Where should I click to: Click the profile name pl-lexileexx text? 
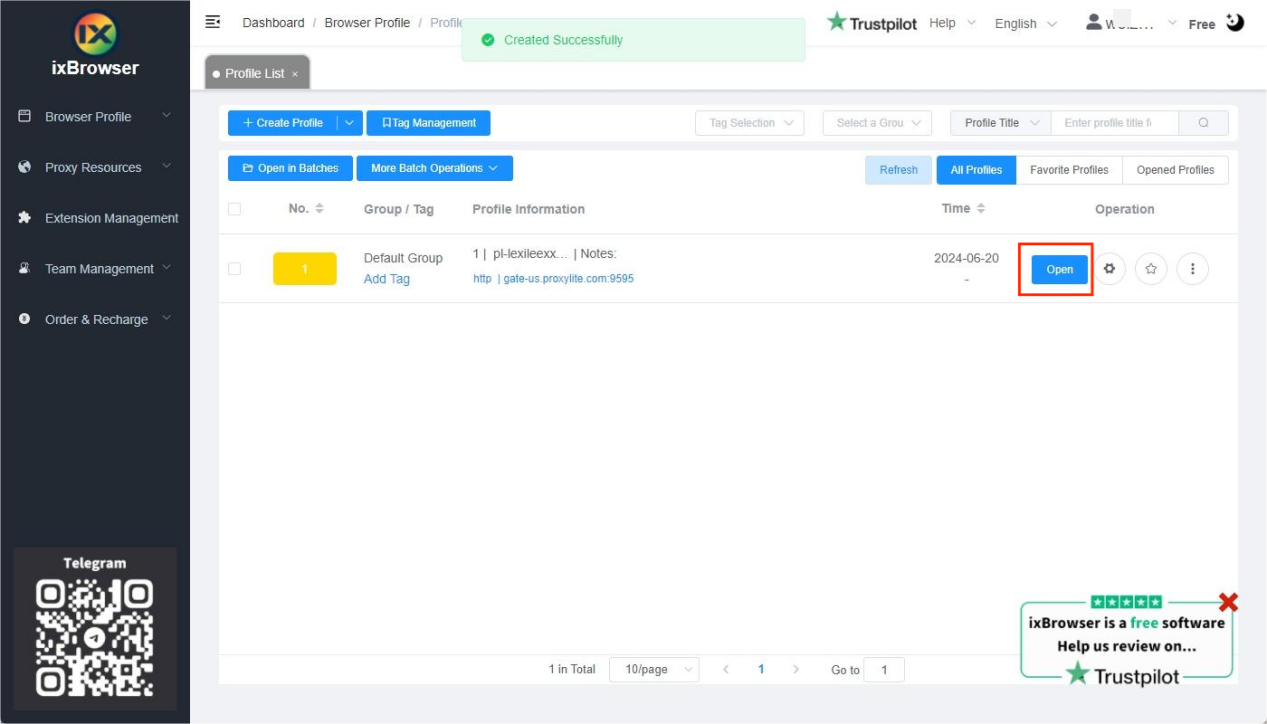coord(530,254)
